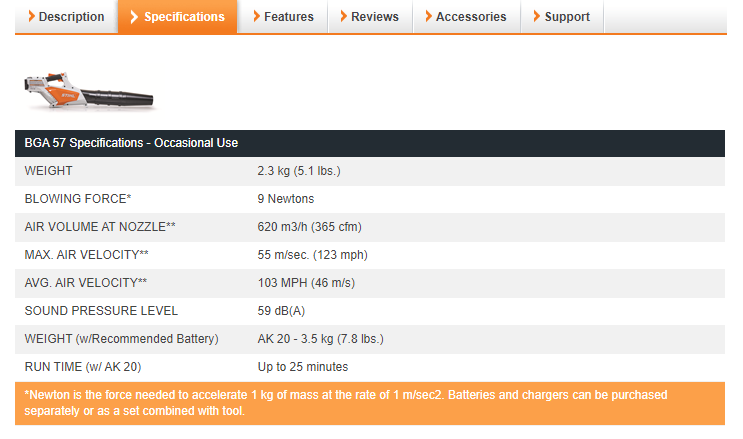
Task: Click the orange chevron before Features
Action: pos(257,16)
